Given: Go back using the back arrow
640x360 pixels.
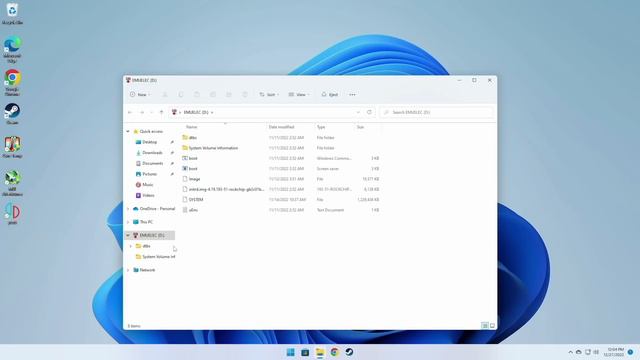Looking at the screenshot, I should pos(130,112).
